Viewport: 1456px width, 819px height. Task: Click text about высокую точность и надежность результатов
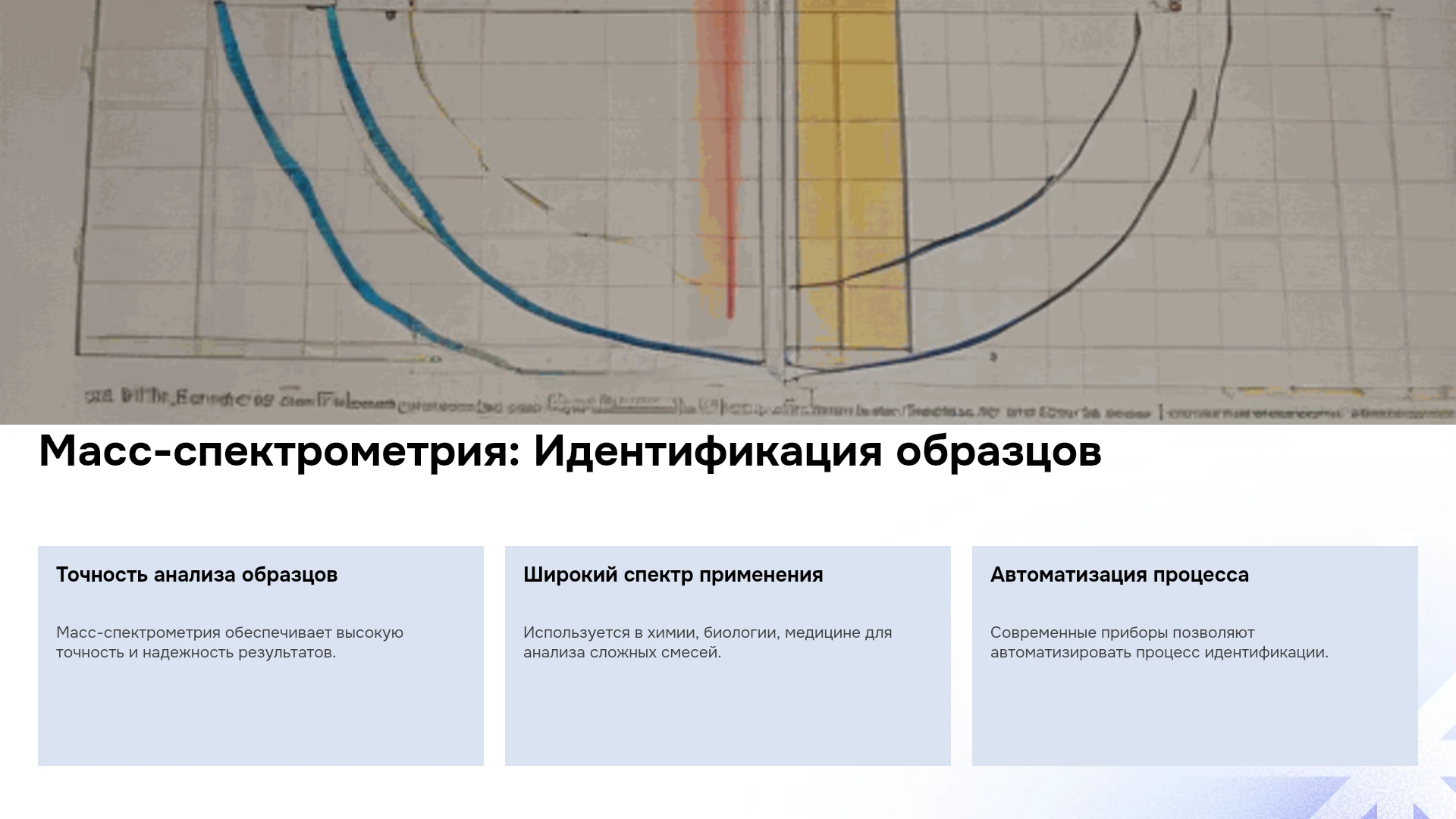coord(230,642)
